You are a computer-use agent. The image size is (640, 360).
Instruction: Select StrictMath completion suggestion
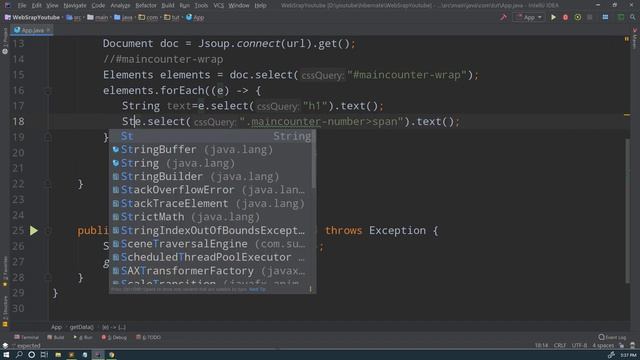coord(212,217)
